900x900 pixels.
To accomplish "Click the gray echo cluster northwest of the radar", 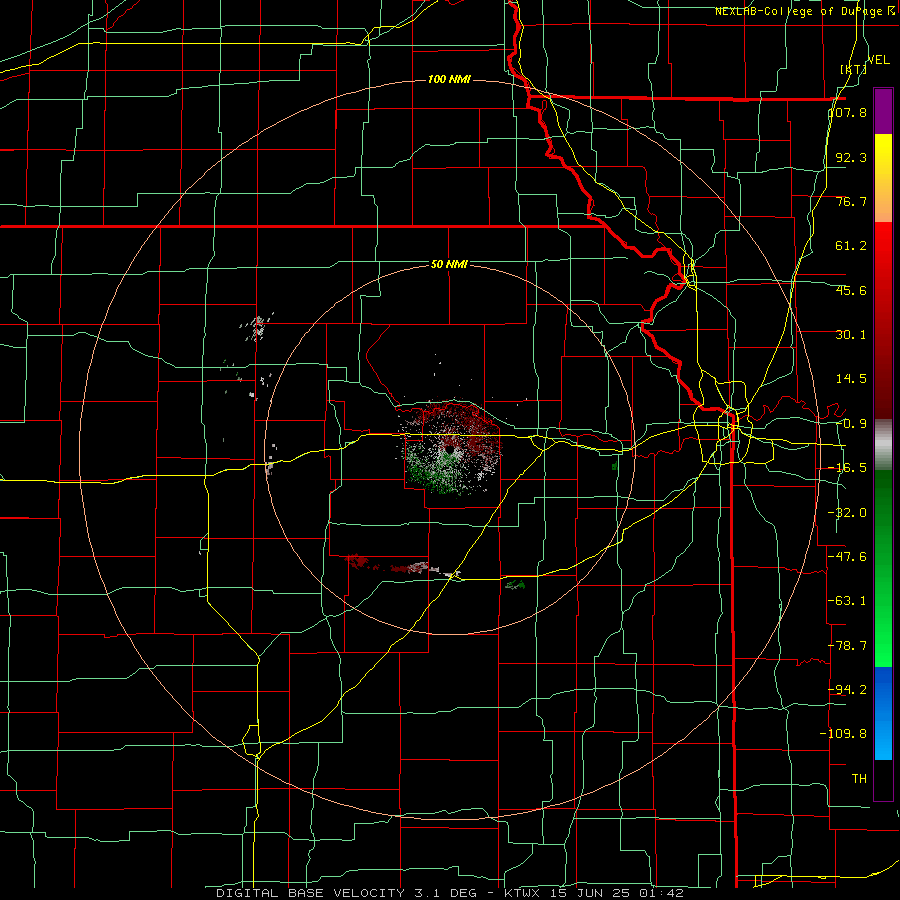I will [x=257, y=329].
